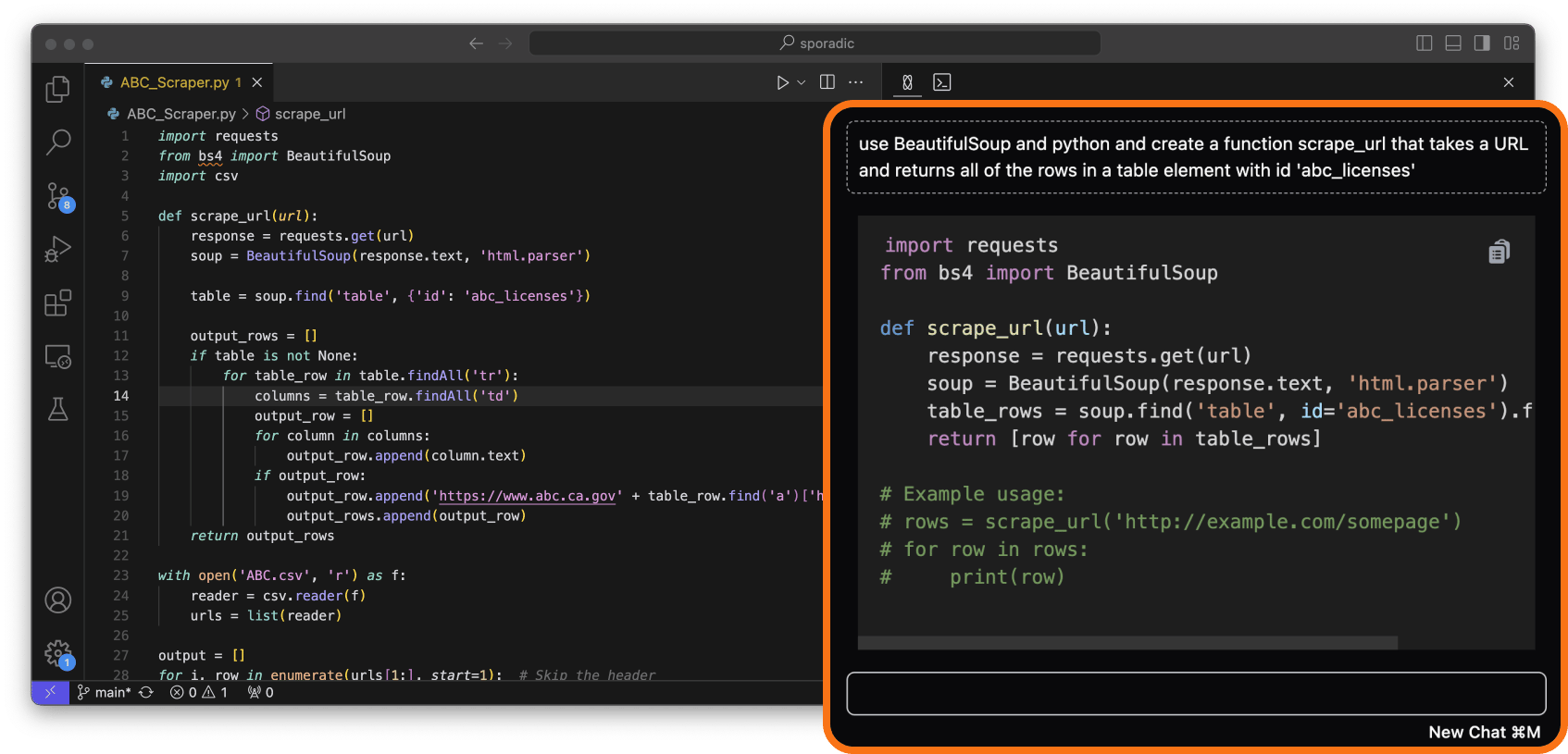Click the main* branch in status bar
This screenshot has width=1568, height=754.
[x=104, y=692]
